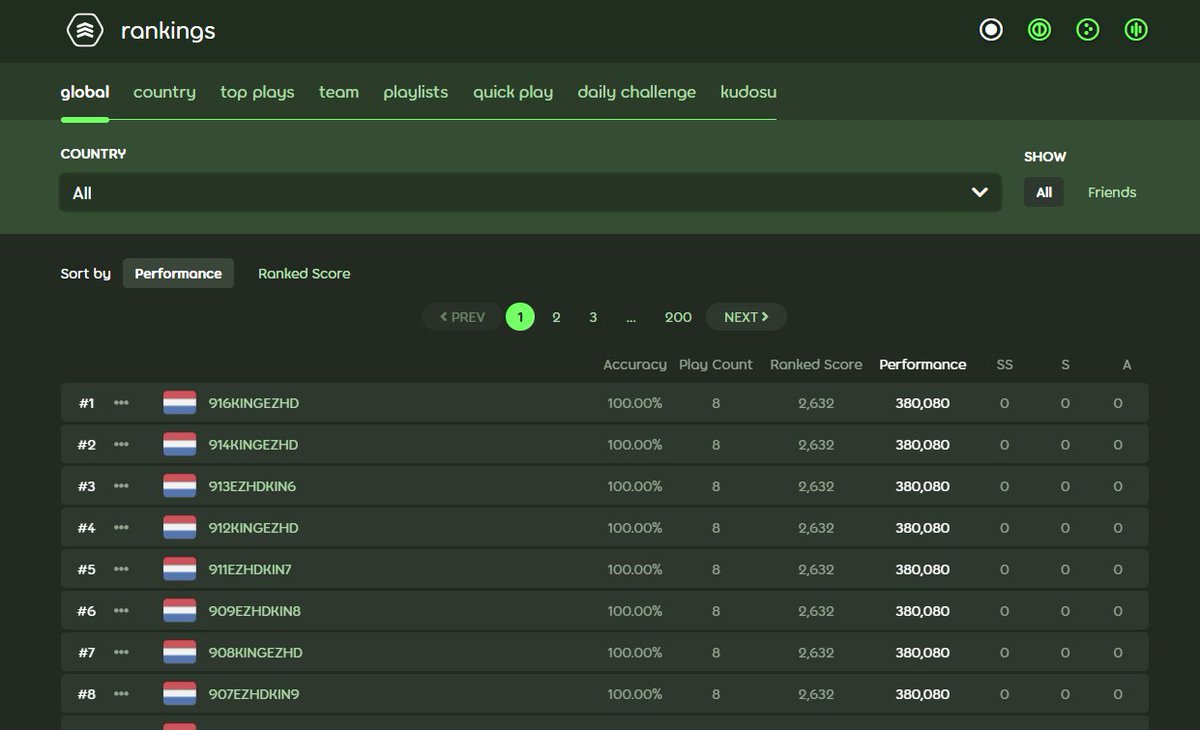Open the top plays tab
This screenshot has width=1200, height=730.
pos(257,92)
